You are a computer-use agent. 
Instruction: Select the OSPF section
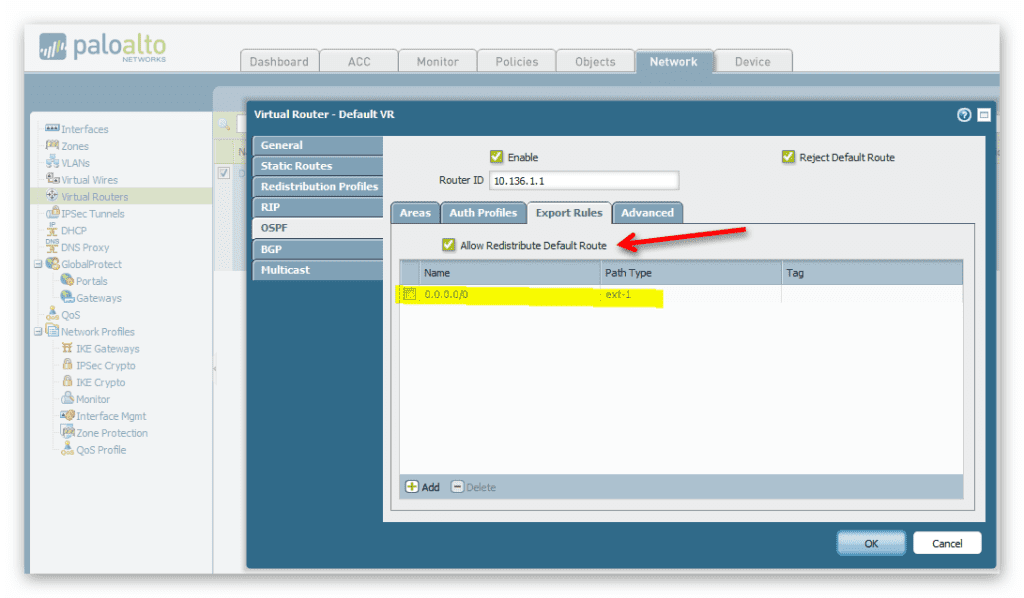(318, 228)
